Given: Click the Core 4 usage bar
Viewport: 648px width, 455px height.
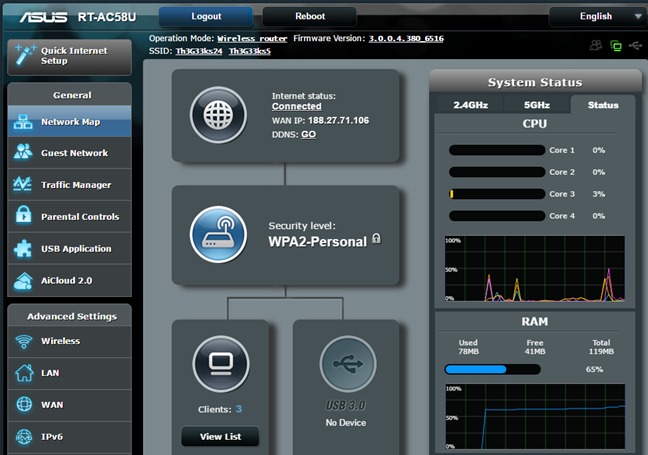Looking at the screenshot, I should click(497, 216).
